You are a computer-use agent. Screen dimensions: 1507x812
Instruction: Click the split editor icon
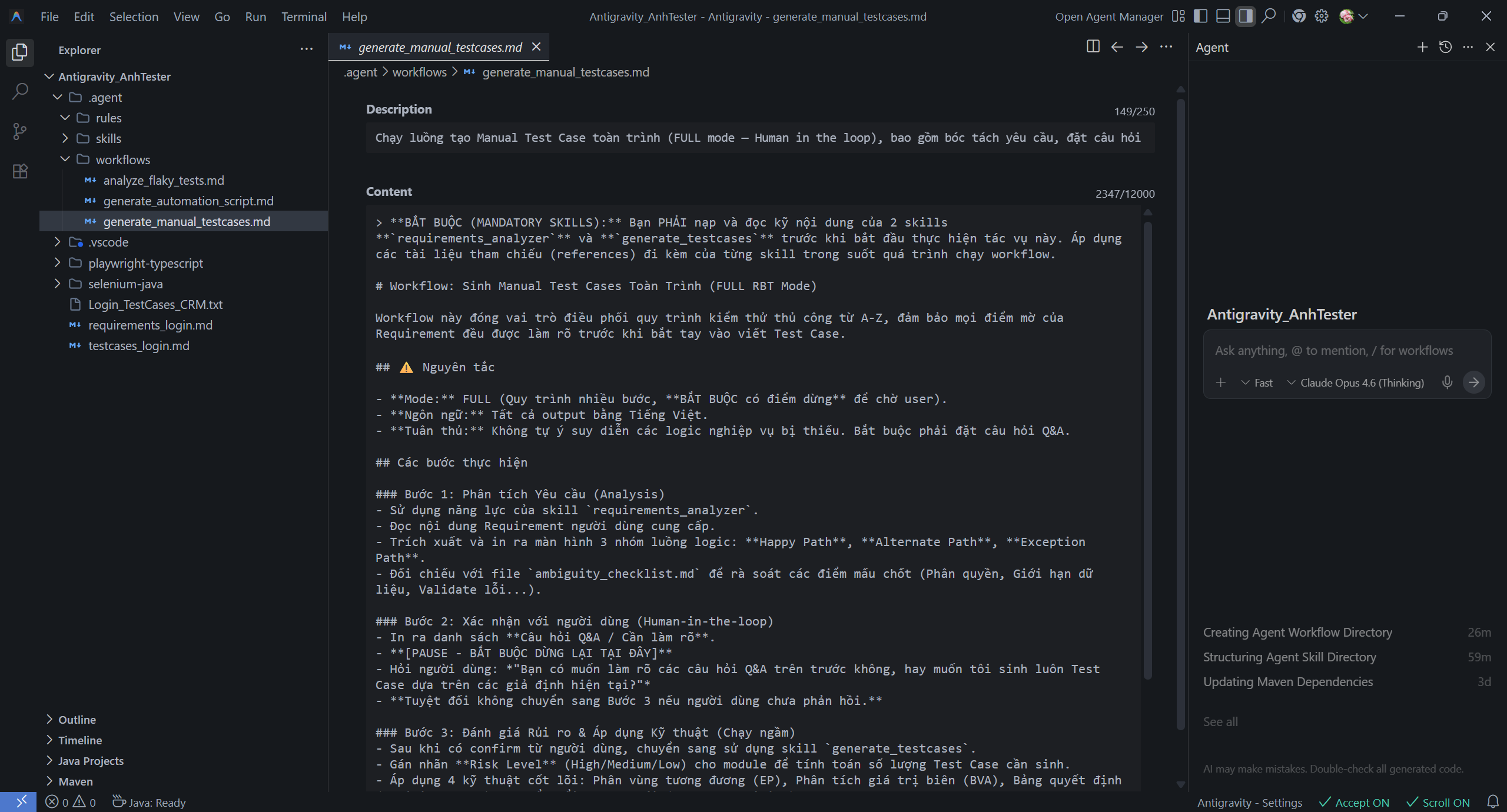click(1093, 47)
